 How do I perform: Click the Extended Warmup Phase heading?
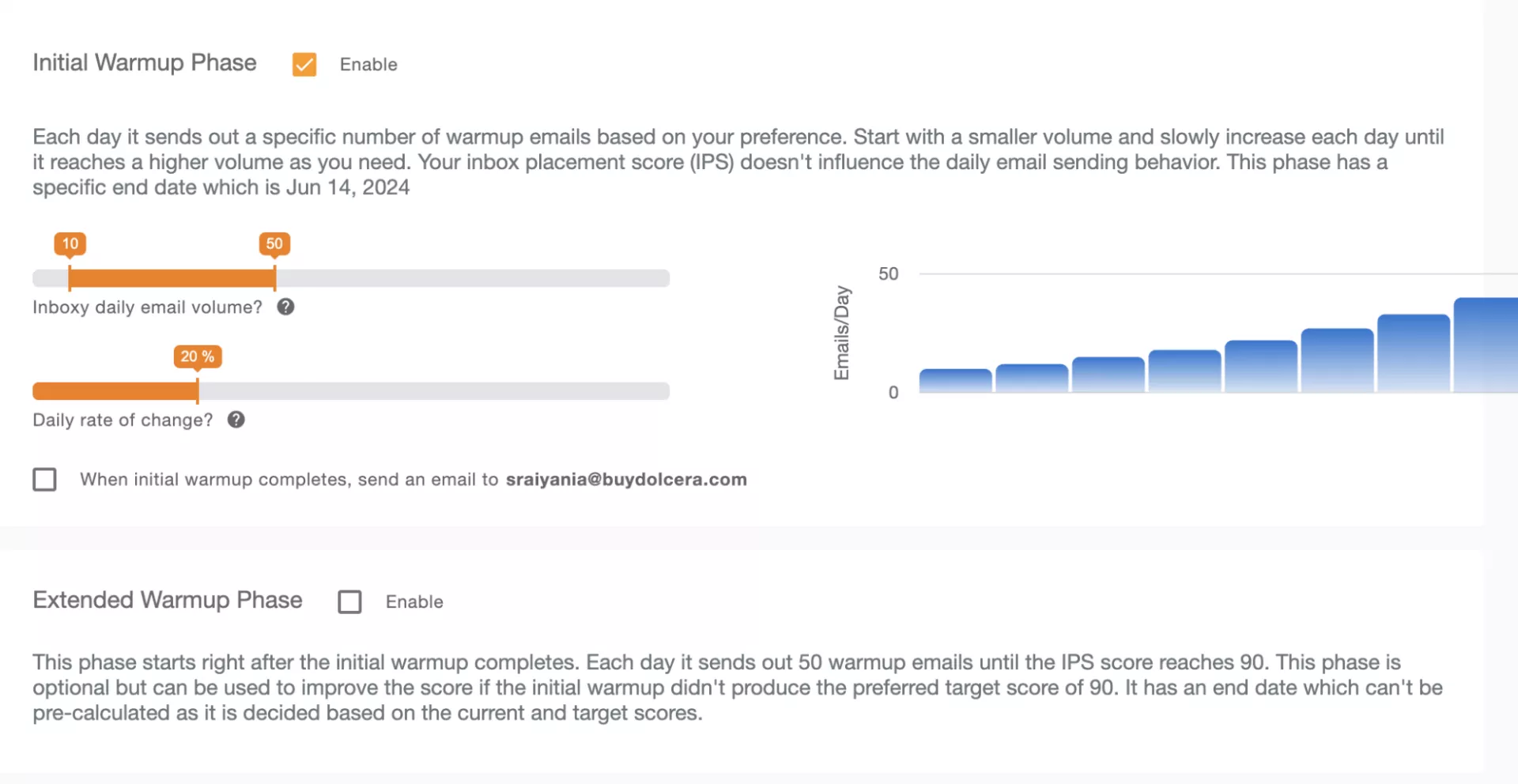click(168, 600)
